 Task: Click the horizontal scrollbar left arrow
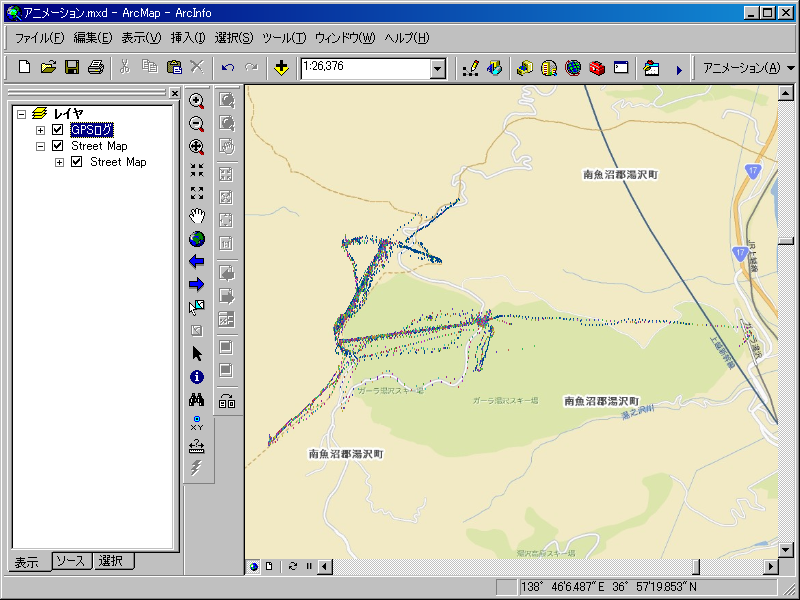pos(325,566)
